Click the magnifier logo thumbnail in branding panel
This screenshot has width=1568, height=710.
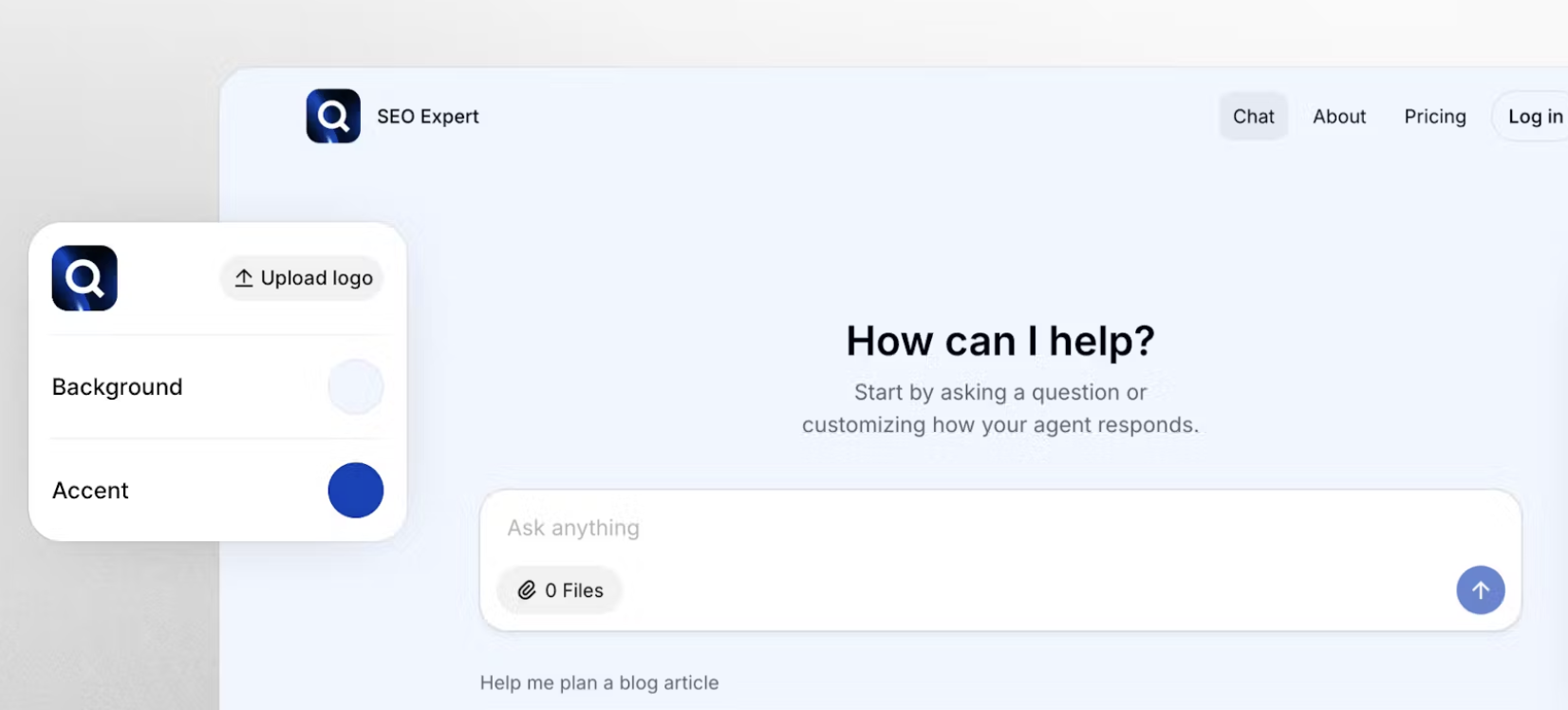point(84,278)
